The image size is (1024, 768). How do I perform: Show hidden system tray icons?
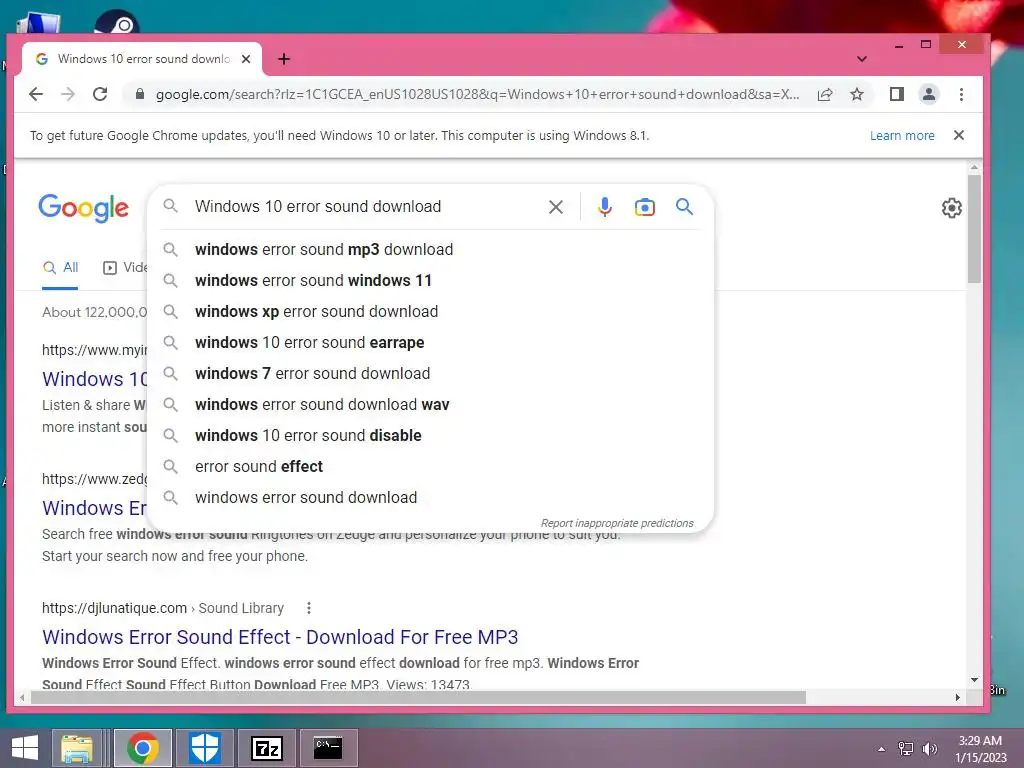pyautogui.click(x=882, y=749)
